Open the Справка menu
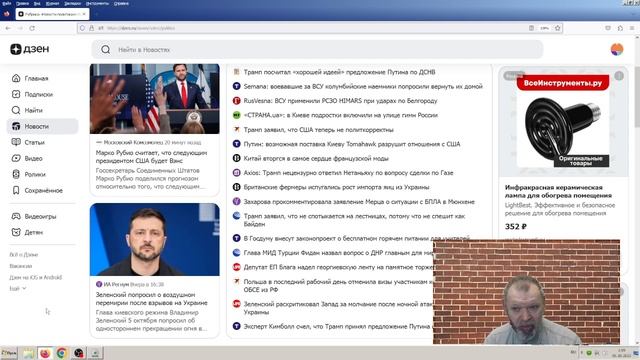This screenshot has height=360, width=640. click(121, 3)
